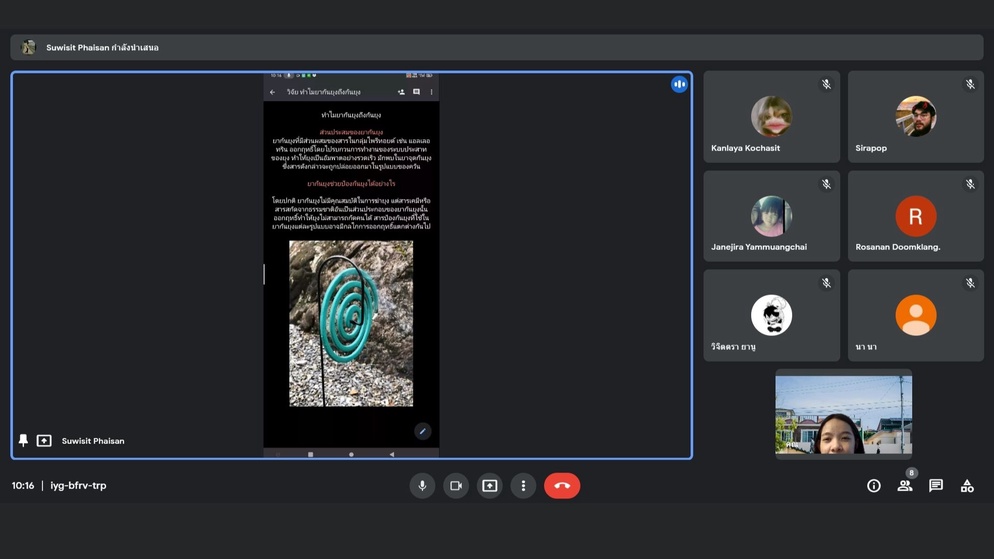The width and height of the screenshot is (994, 559).
Task: Open the meeting details info icon
Action: (x=873, y=486)
